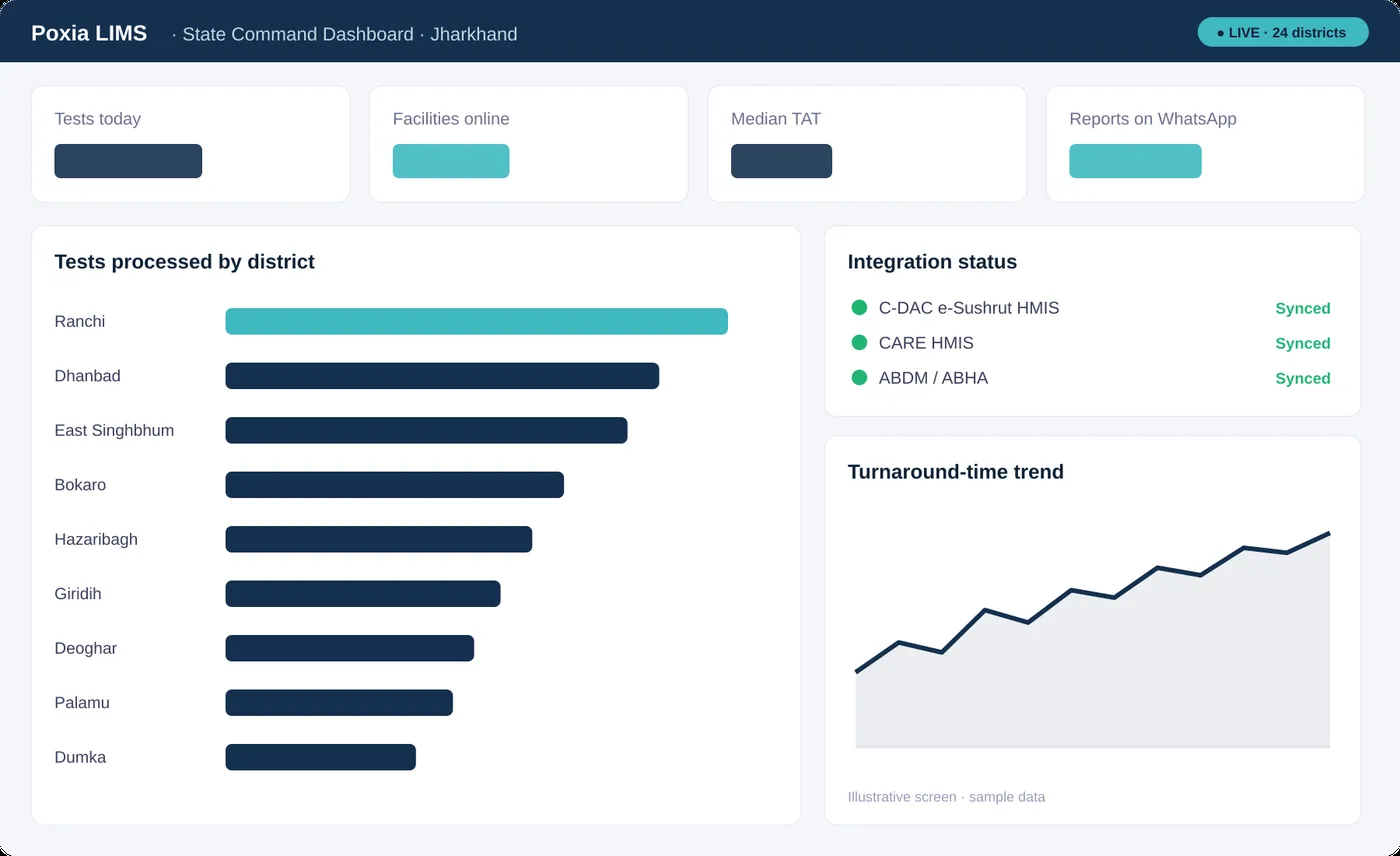Click the Illustrative screen sample data note
This screenshot has height=856, width=1400.
[946, 797]
